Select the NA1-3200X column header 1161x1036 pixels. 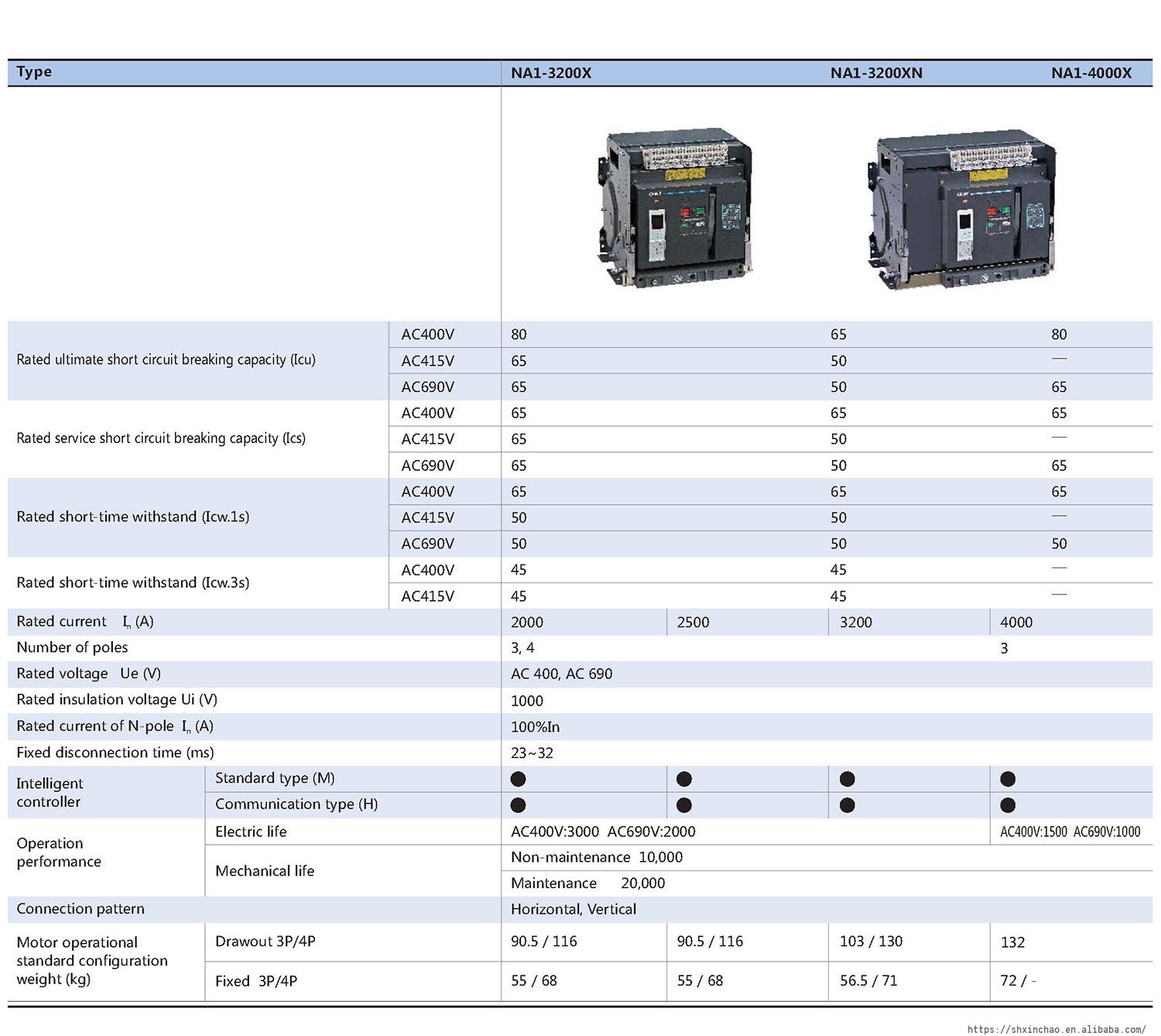551,74
